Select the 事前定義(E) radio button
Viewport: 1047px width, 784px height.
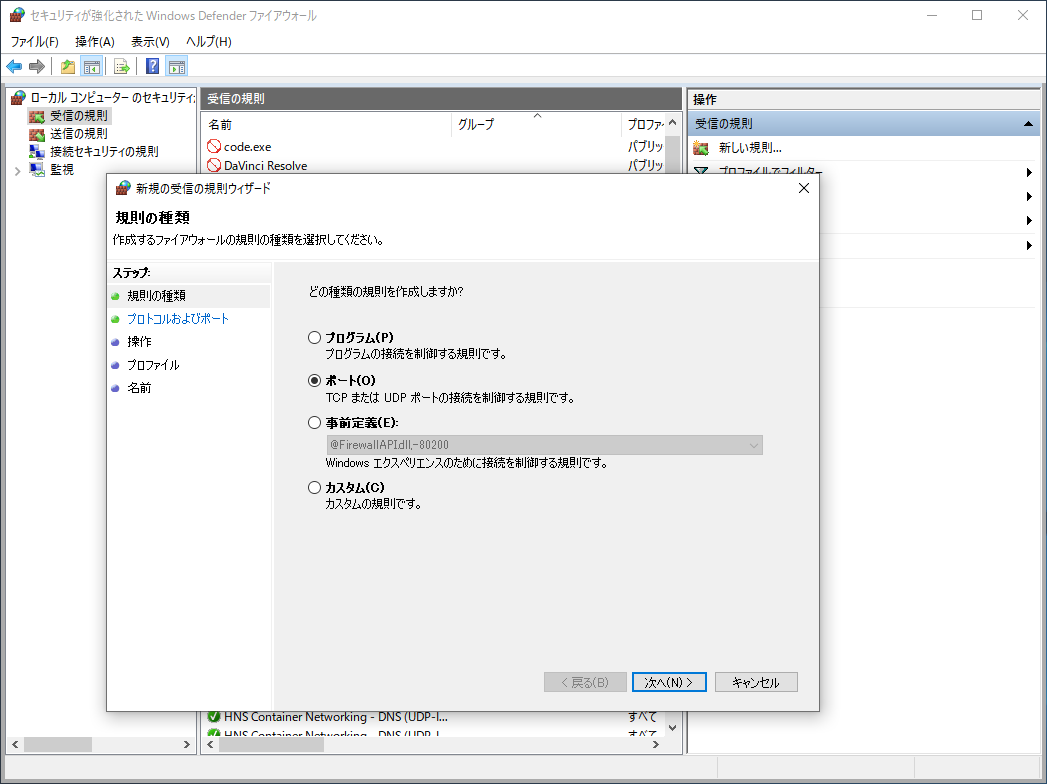tap(315, 423)
